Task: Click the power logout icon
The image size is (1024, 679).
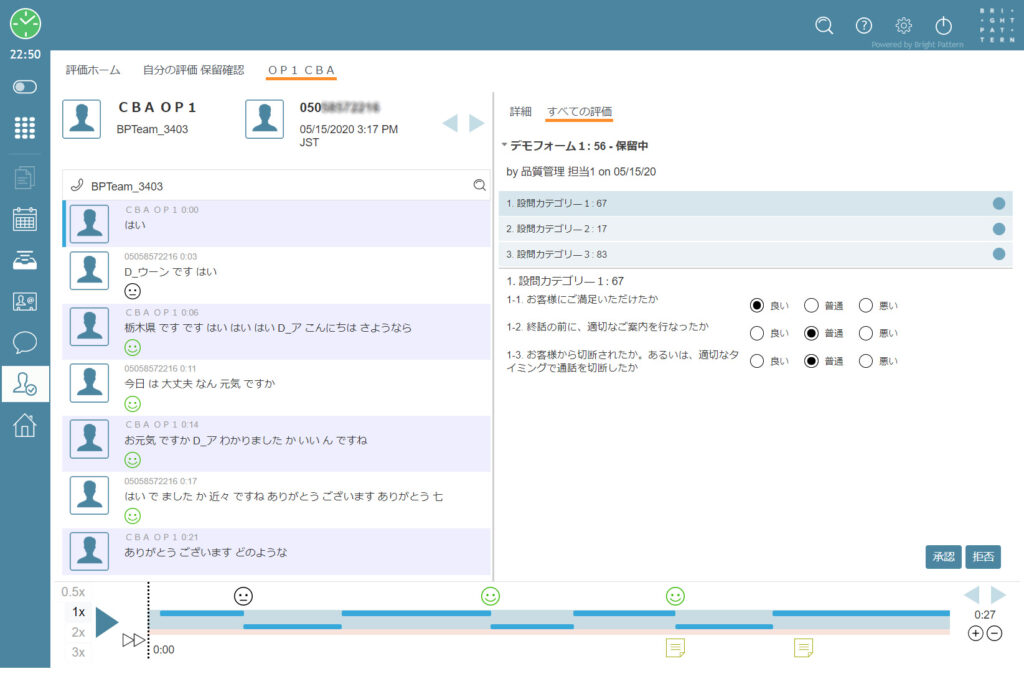Action: (944, 25)
